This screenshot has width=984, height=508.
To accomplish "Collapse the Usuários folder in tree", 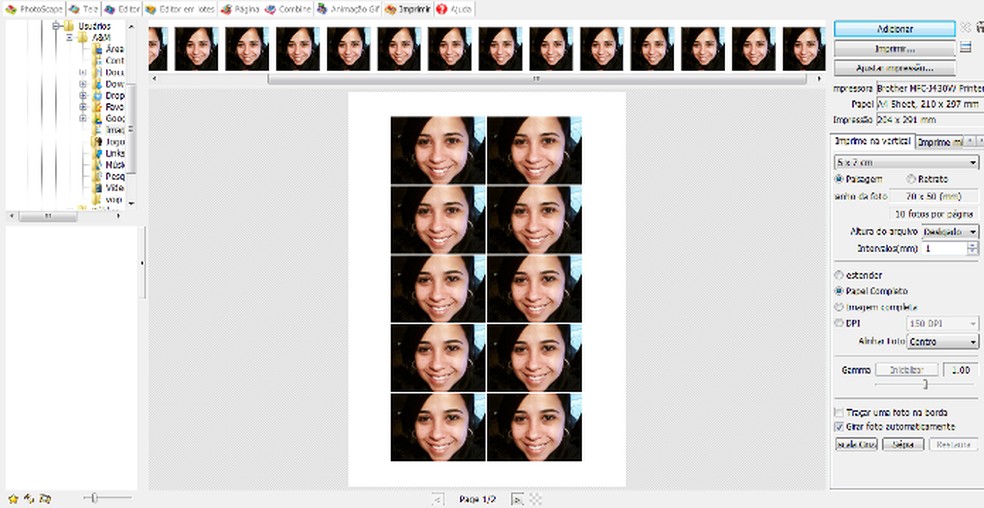I will [55, 26].
